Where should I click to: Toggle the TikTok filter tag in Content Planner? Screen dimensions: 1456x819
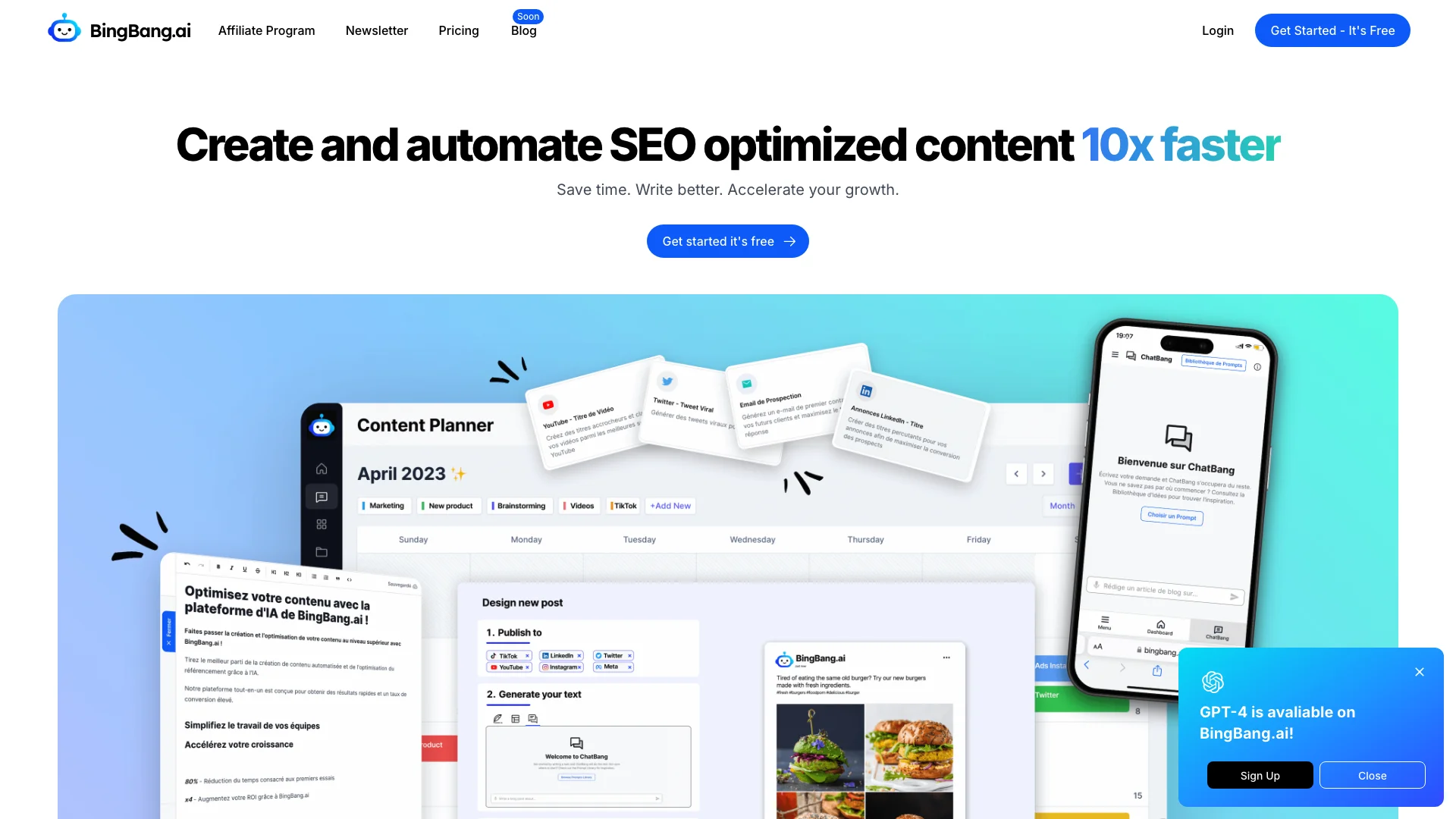tap(623, 505)
